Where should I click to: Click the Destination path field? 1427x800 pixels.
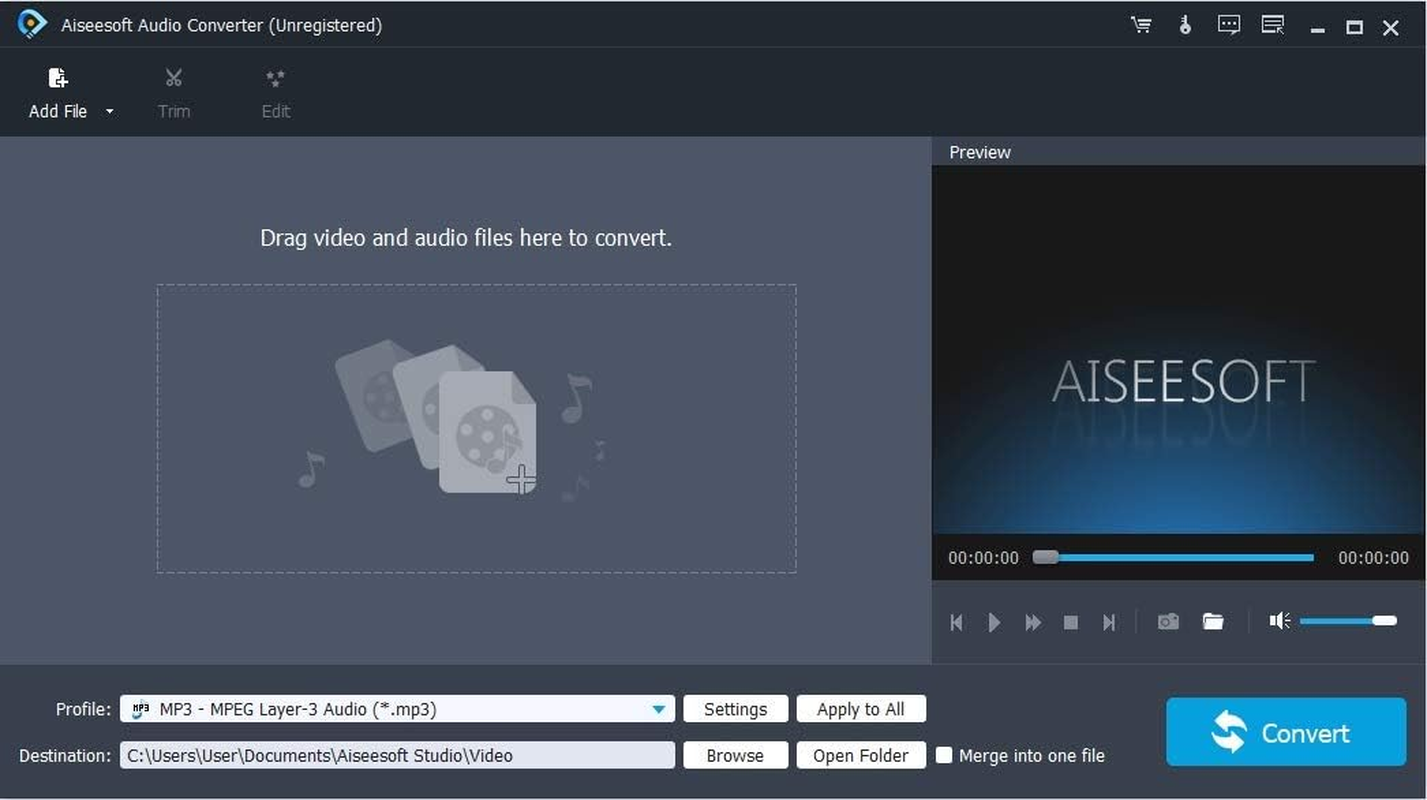click(397, 755)
